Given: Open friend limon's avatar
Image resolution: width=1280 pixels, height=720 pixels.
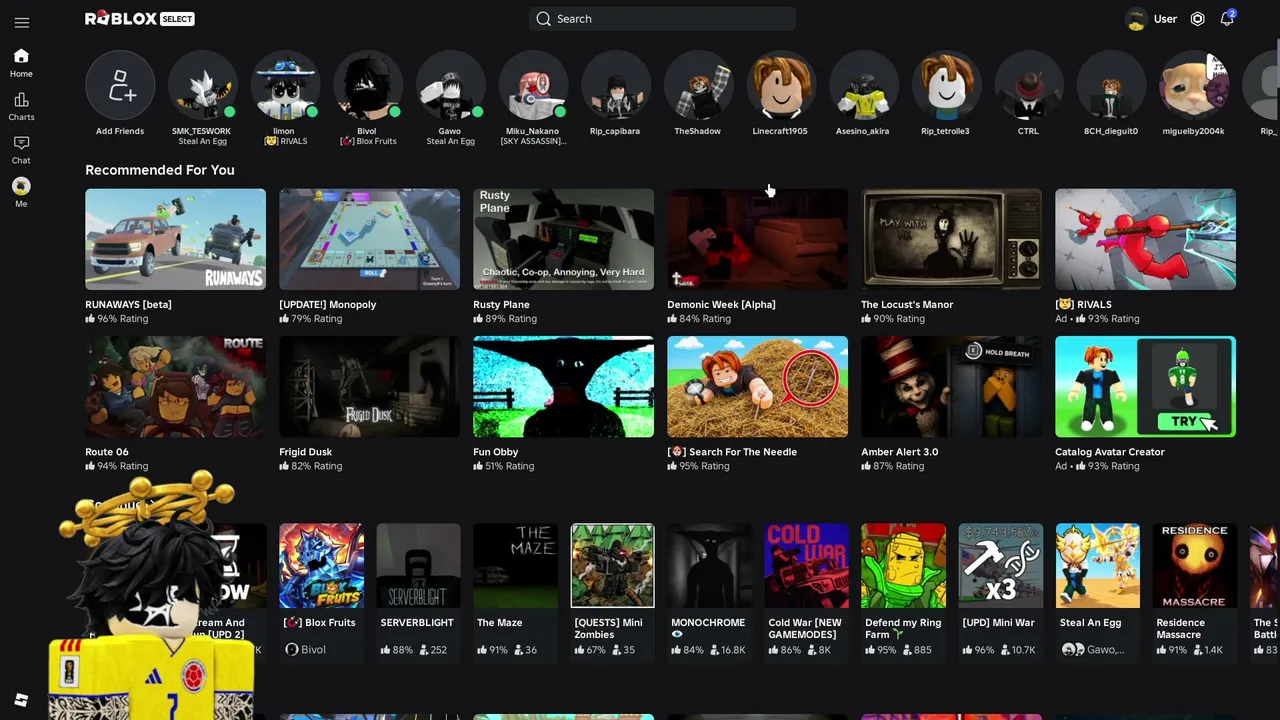Looking at the screenshot, I should pyautogui.click(x=285, y=86).
